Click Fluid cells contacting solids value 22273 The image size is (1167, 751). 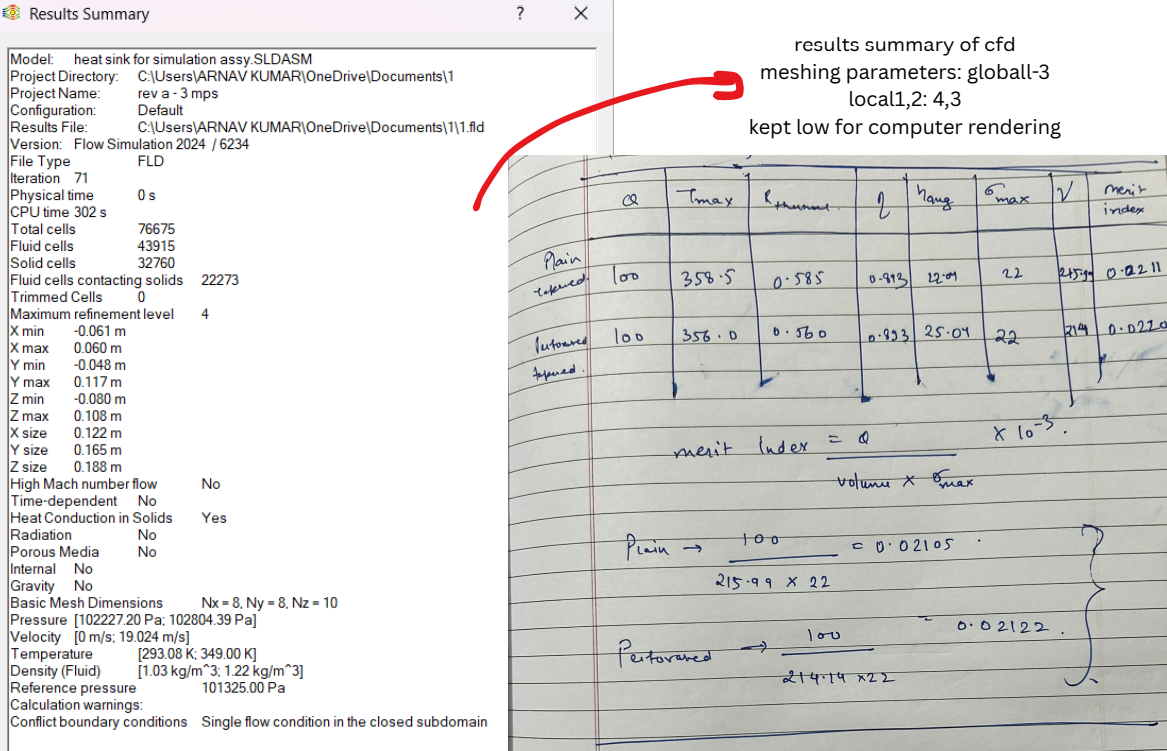[220, 281]
